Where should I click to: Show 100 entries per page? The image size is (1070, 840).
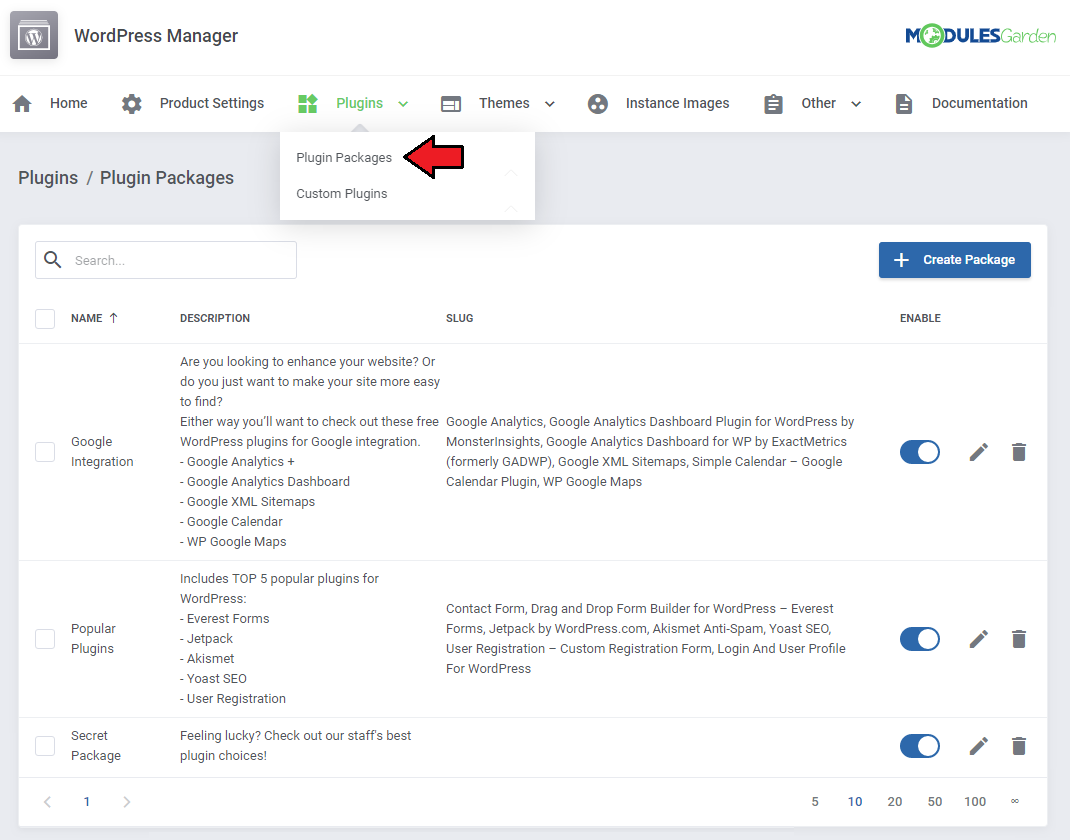click(974, 802)
